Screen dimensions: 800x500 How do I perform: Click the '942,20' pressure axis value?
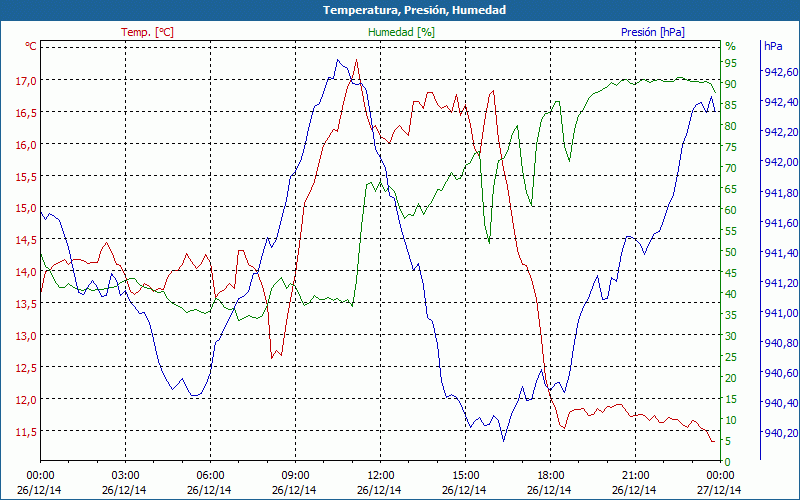[781, 132]
